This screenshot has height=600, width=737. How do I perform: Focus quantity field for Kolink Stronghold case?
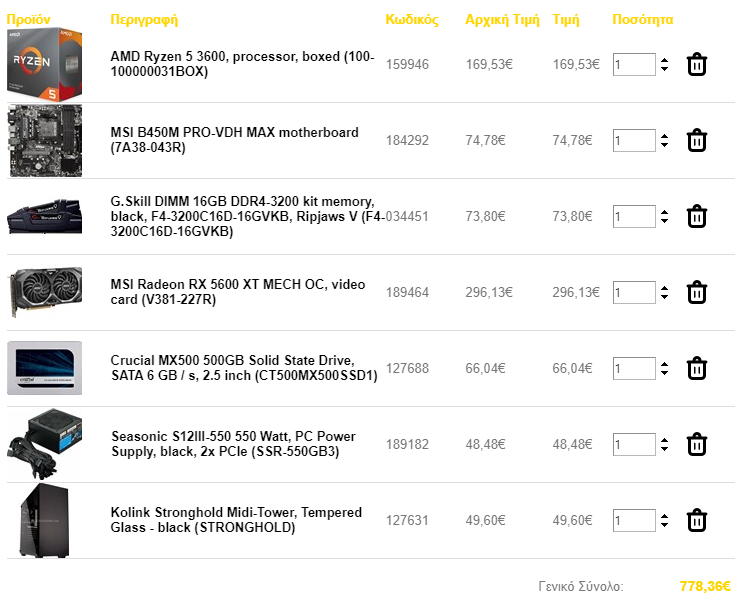(x=634, y=521)
